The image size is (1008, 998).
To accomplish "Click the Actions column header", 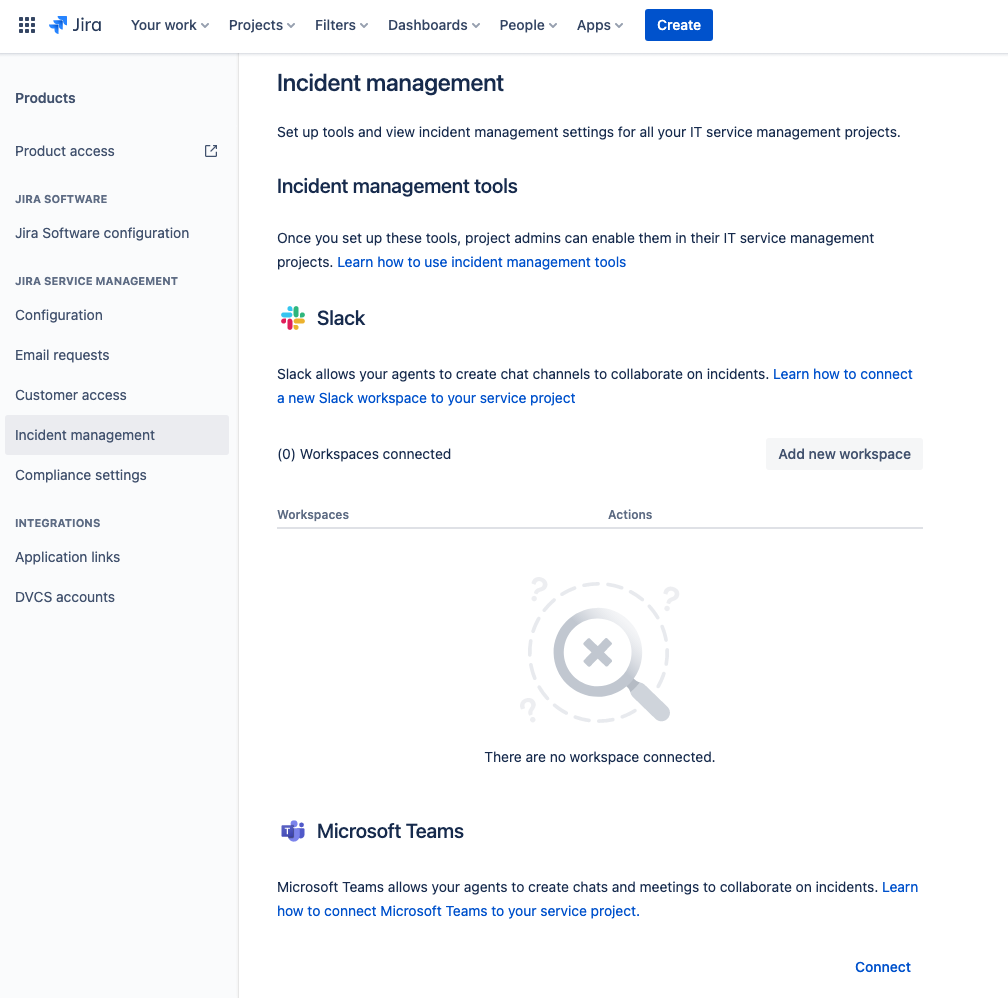I will point(630,514).
